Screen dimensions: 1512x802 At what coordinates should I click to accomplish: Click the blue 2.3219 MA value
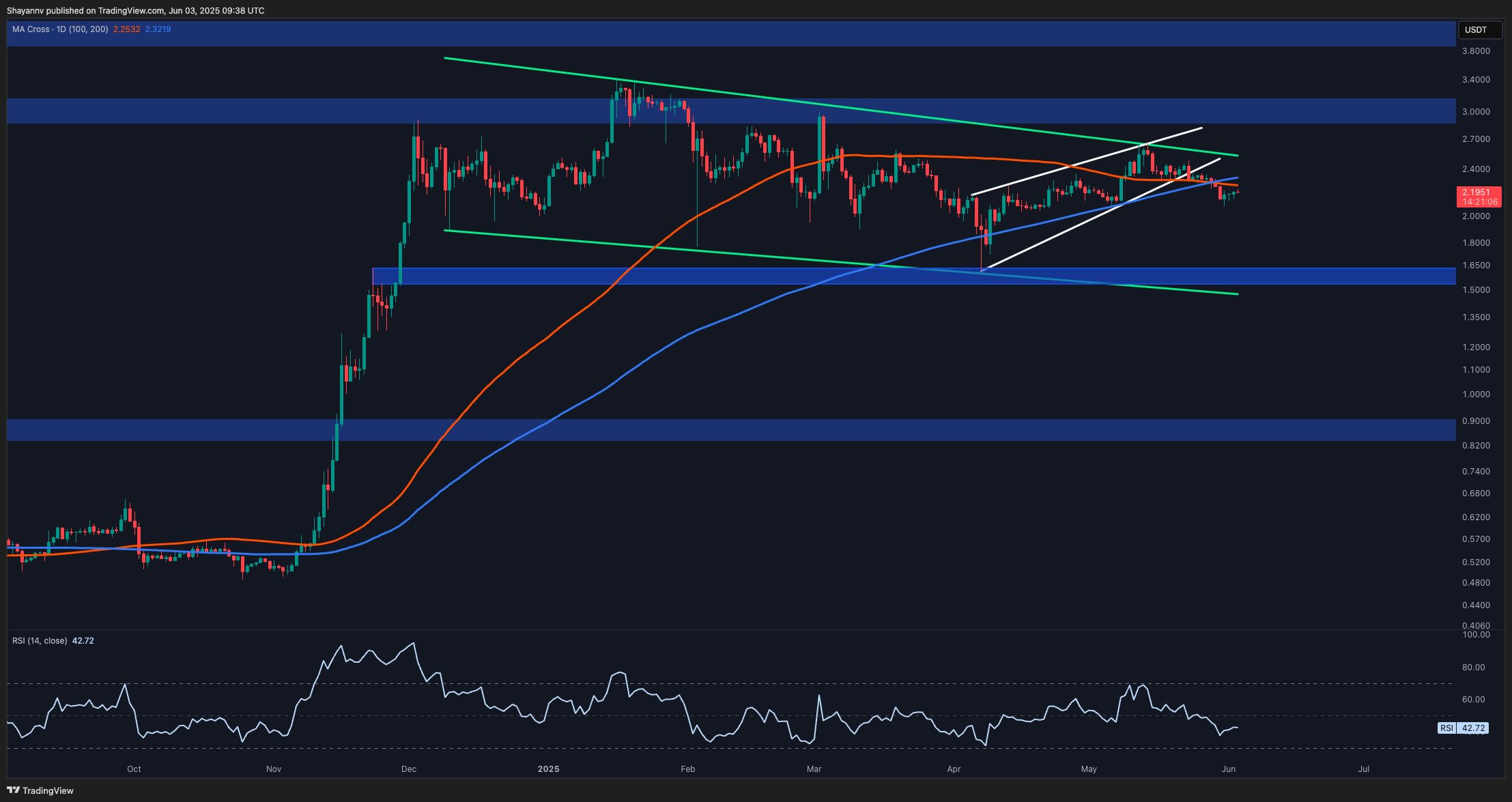pos(158,29)
